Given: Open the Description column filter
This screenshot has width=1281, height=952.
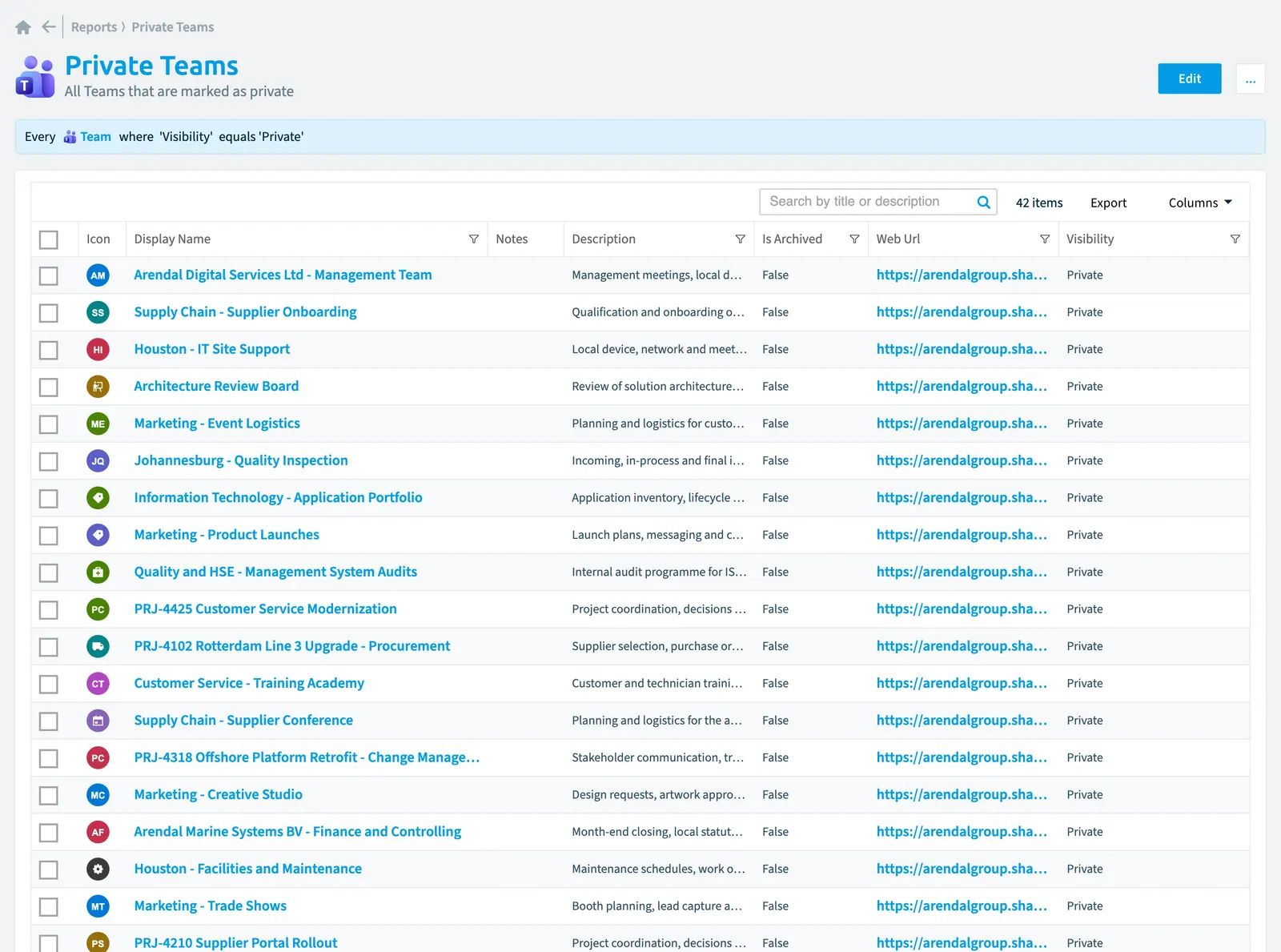Looking at the screenshot, I should 741,239.
